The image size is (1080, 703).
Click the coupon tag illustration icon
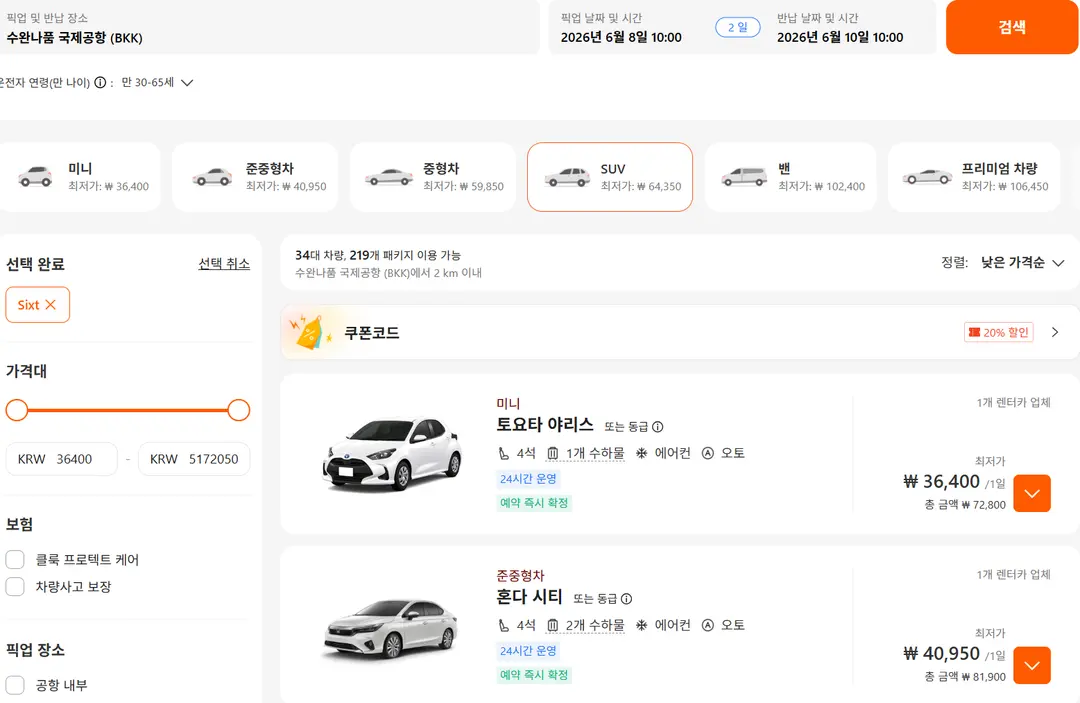click(310, 332)
